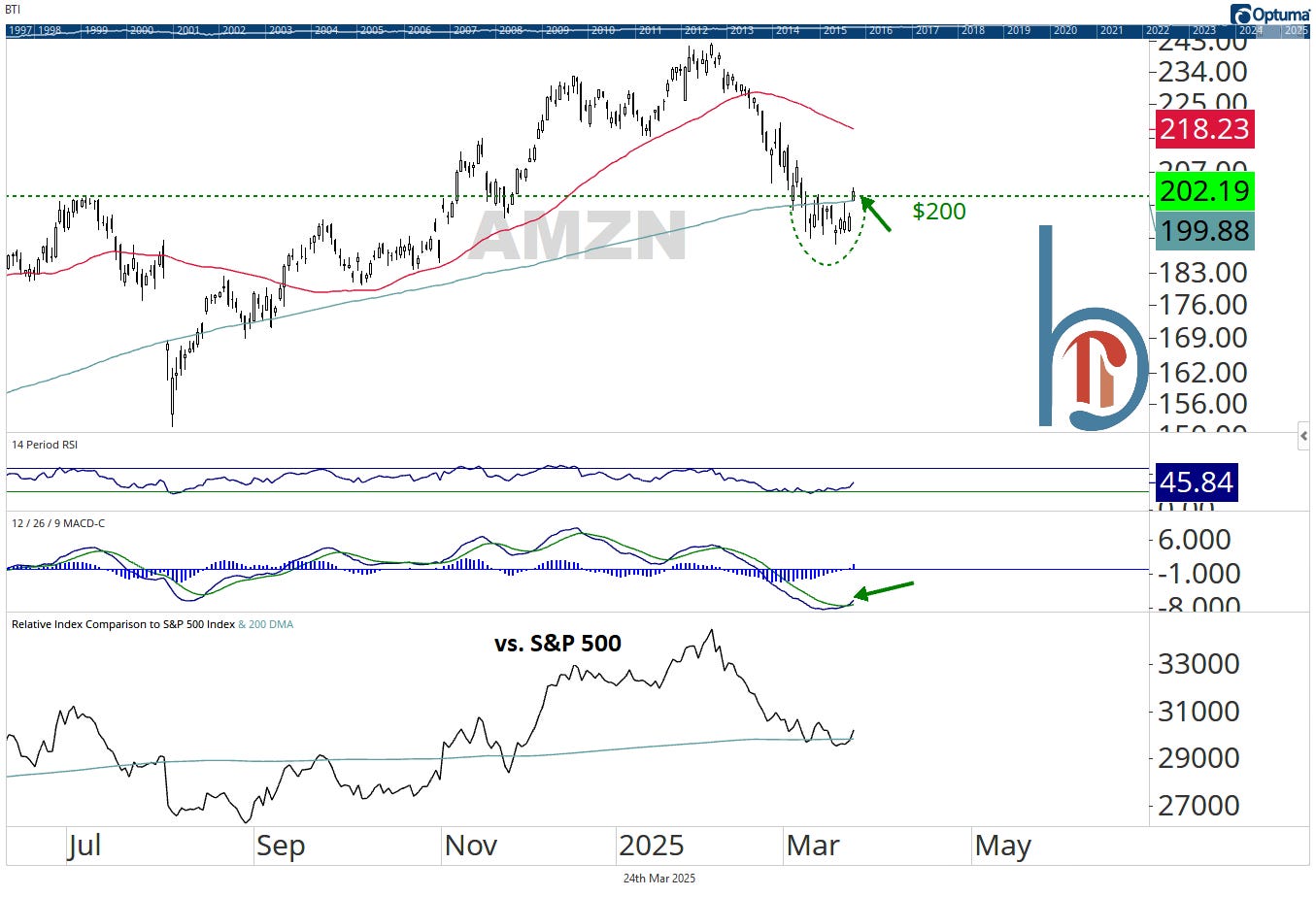Choose 2021 on the overview timeline
This screenshot has width=1316, height=897.
1111,30
